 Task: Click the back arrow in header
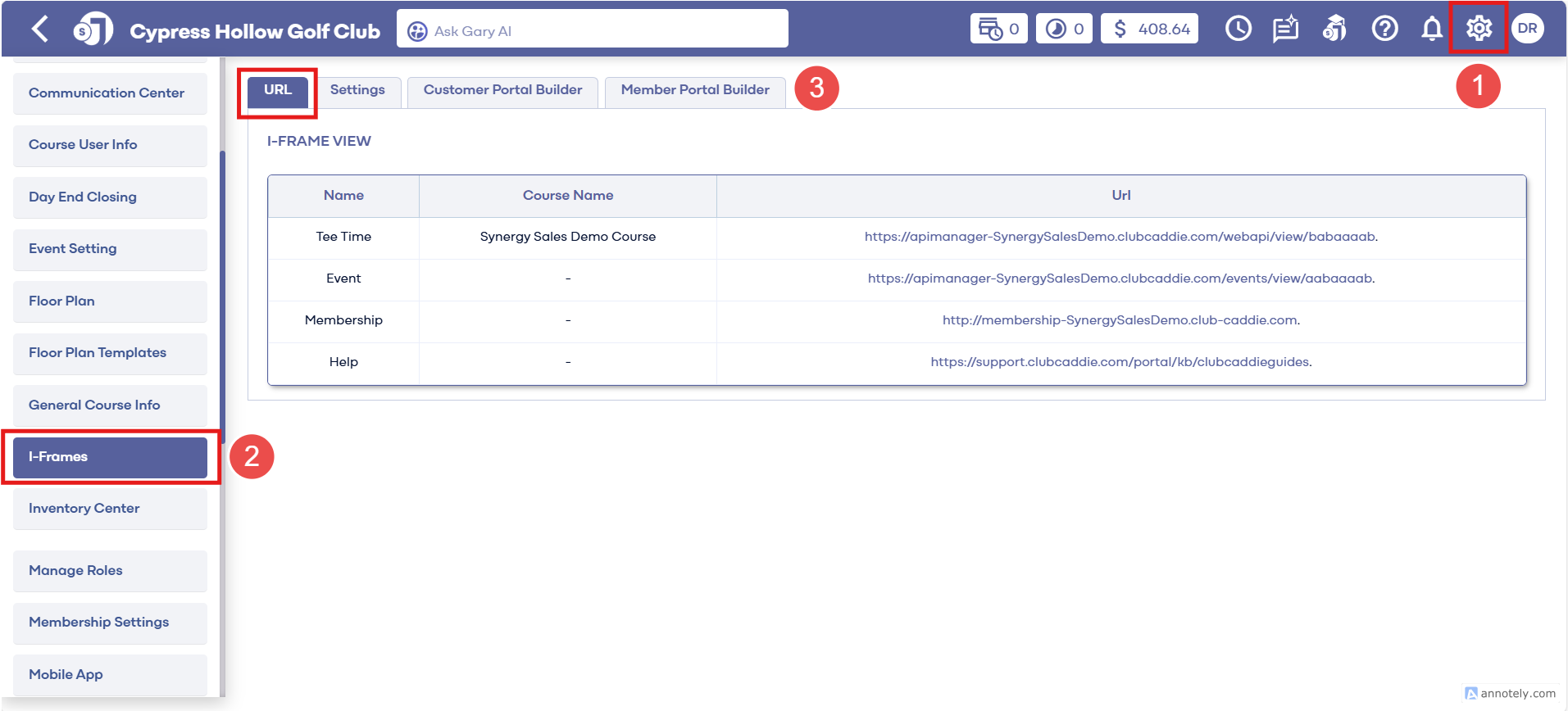tap(39, 29)
